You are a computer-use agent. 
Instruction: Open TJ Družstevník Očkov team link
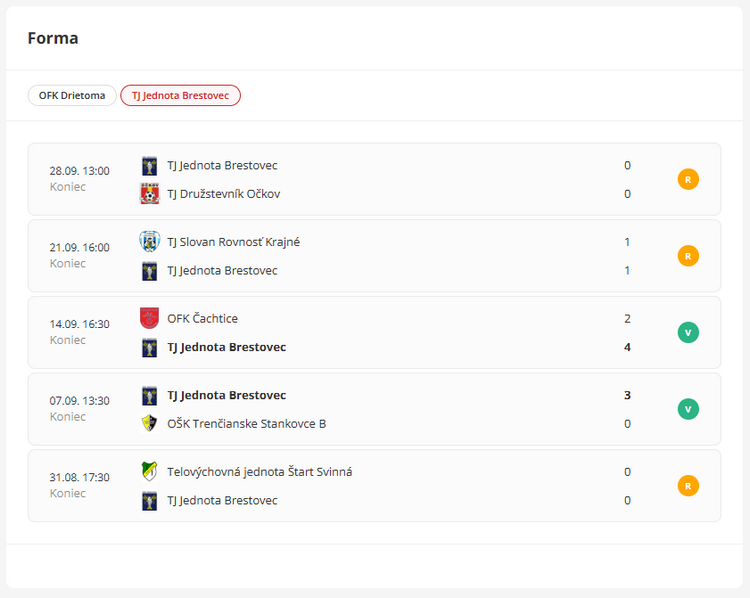223,194
